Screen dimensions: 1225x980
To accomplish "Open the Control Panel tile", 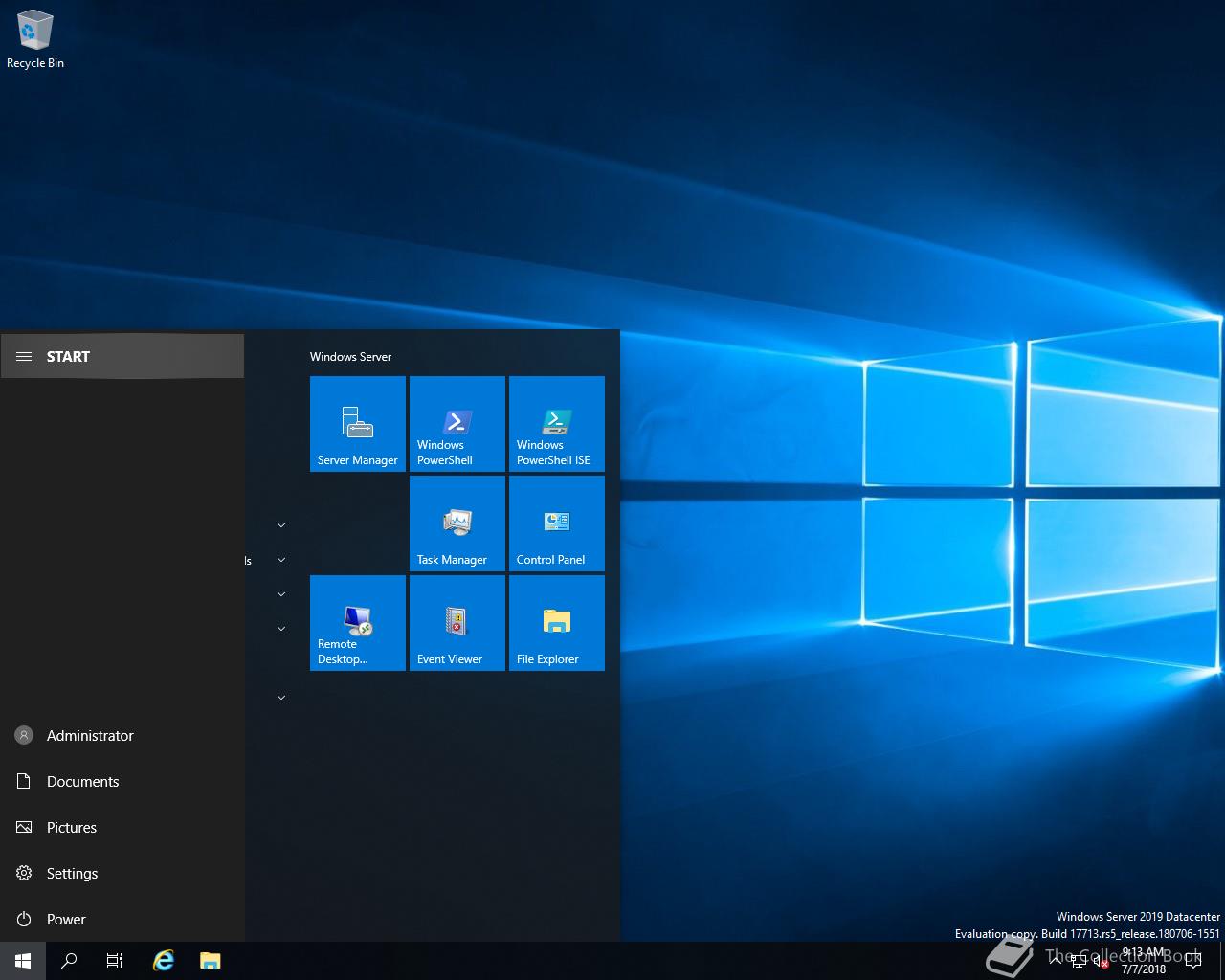I will 557,523.
